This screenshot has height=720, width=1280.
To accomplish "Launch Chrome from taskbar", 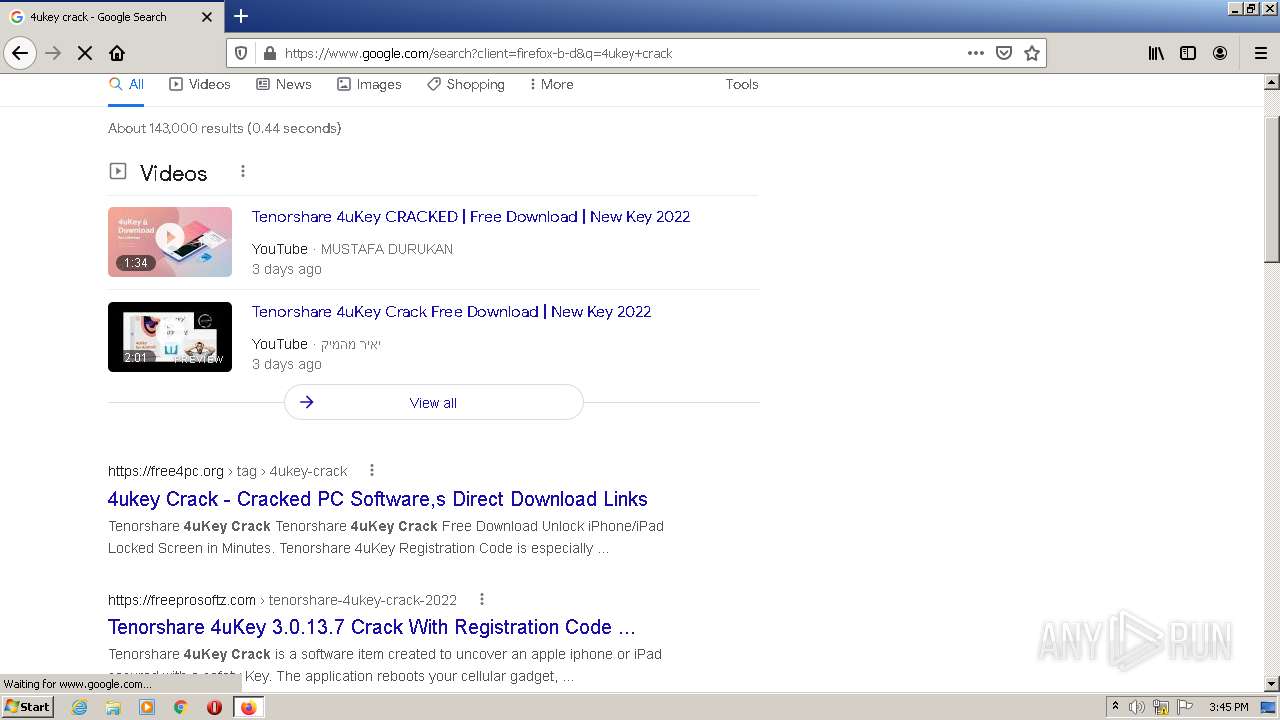I will click(181, 707).
